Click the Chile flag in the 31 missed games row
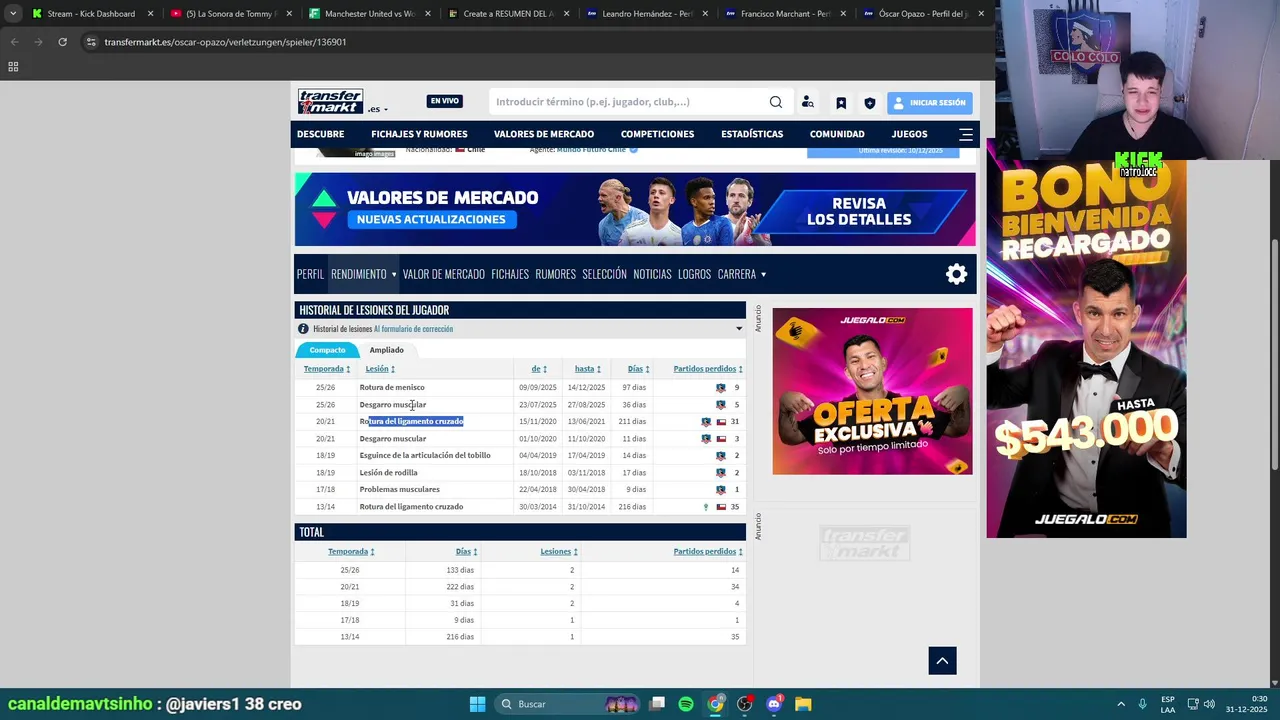 click(721, 422)
